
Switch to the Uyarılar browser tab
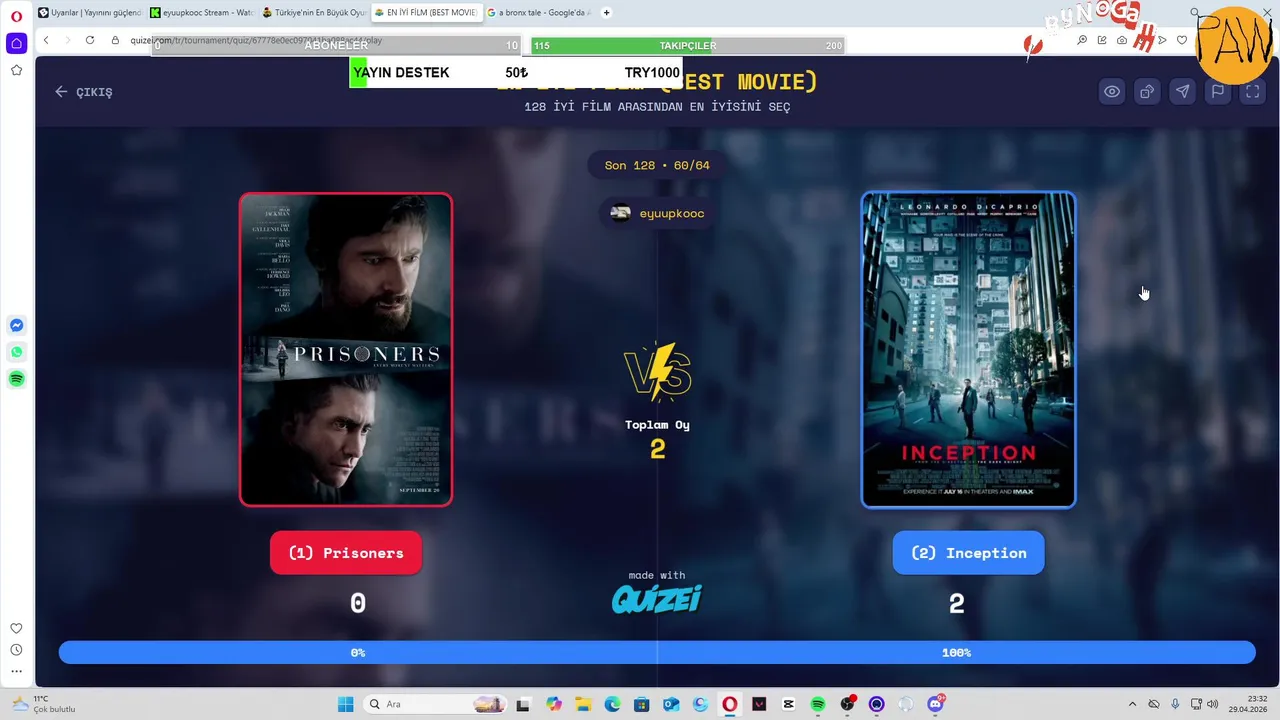click(90, 13)
